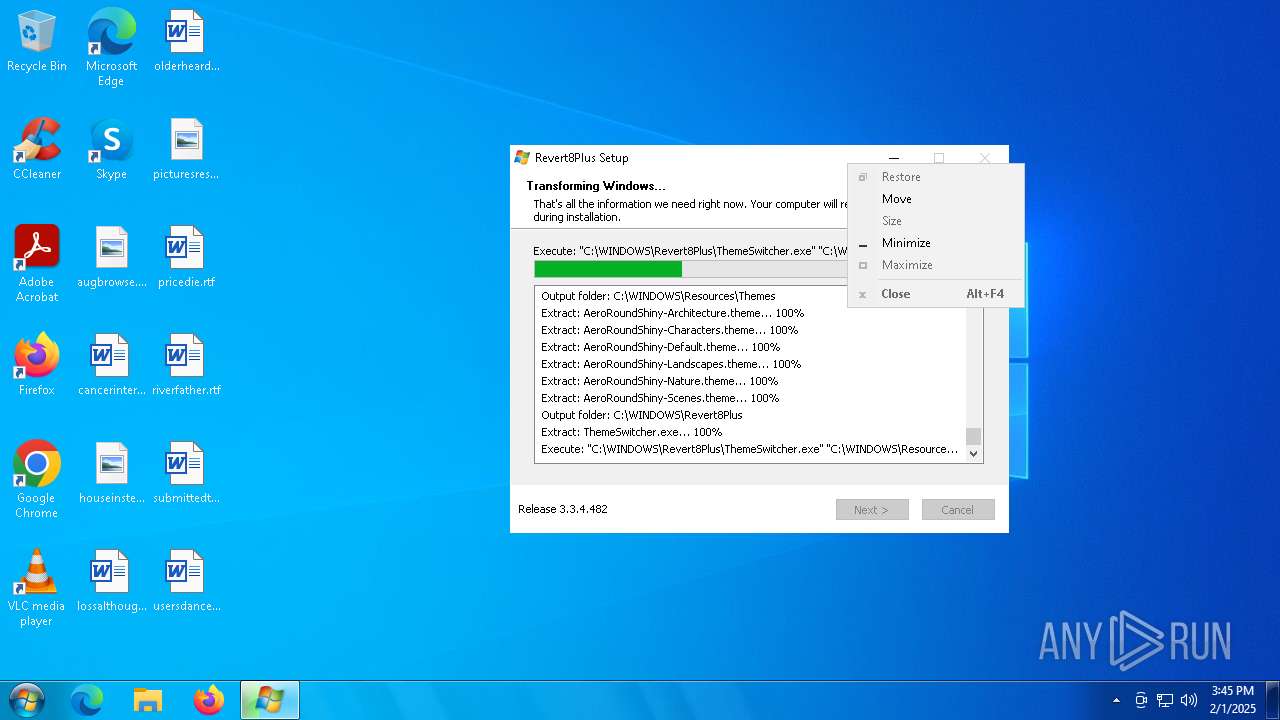Select Output folder Resources\Themes log line
1280x720 pixels.
658,296
